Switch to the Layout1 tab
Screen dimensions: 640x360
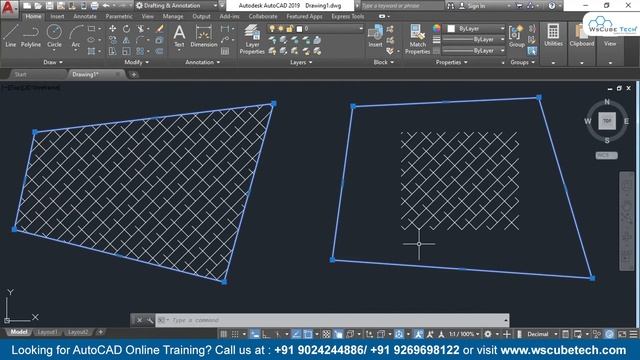point(47,332)
